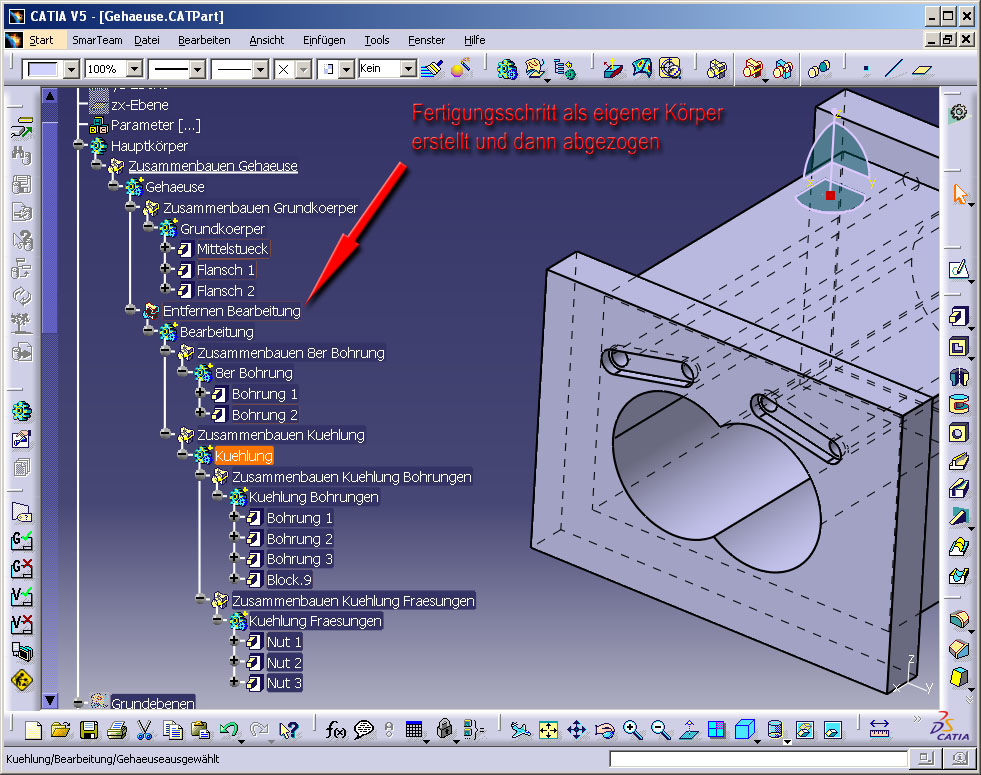Select the Plane creation tool
Viewport: 981px width, 775px height.
pos(922,69)
